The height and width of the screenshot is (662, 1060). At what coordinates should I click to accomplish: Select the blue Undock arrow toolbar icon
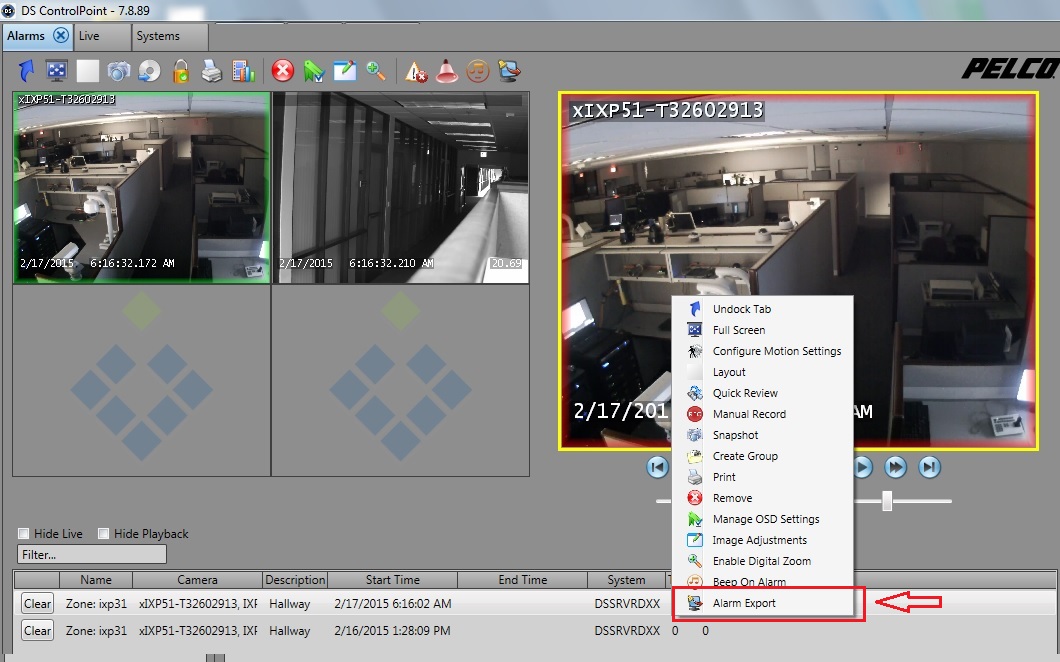(26, 70)
